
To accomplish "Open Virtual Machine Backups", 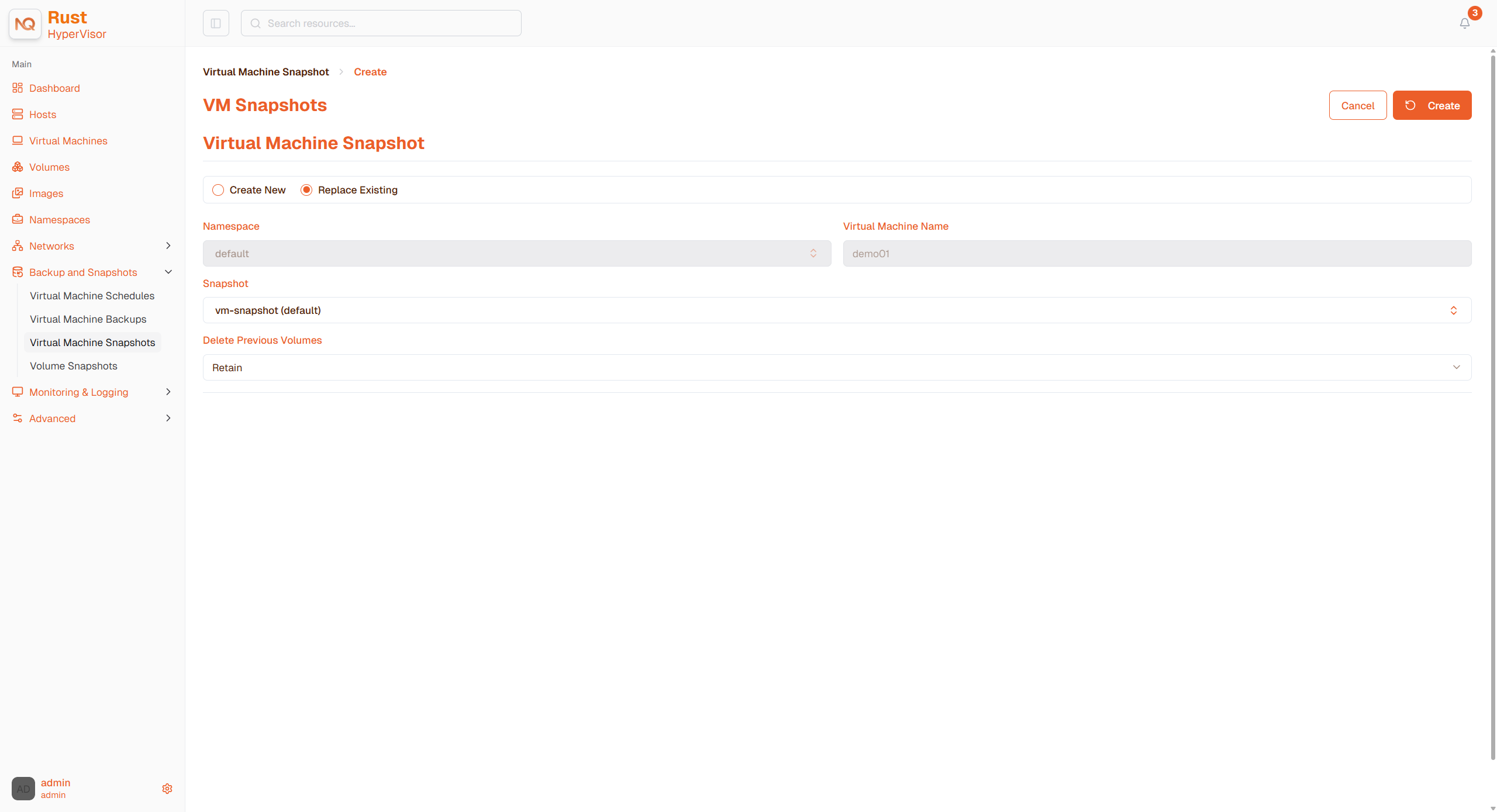I will 88,319.
